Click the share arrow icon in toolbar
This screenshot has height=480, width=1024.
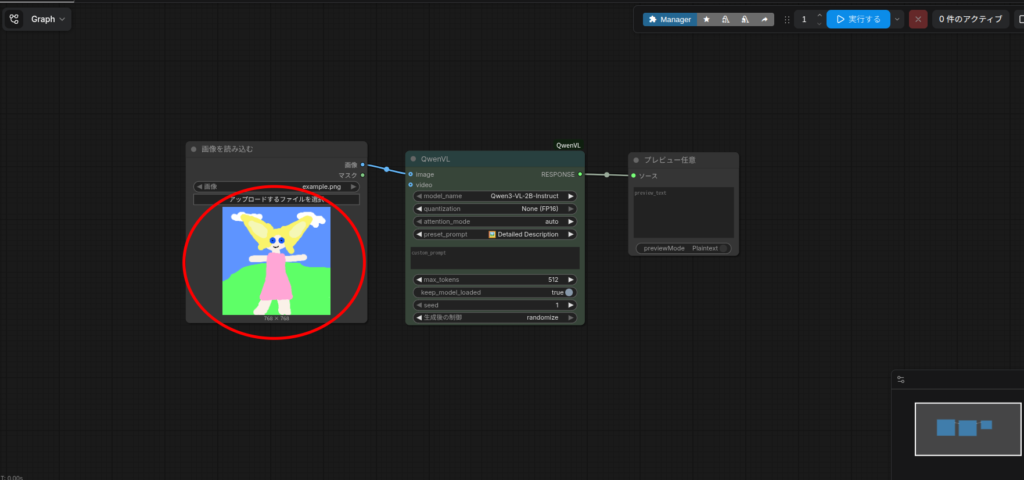(764, 19)
